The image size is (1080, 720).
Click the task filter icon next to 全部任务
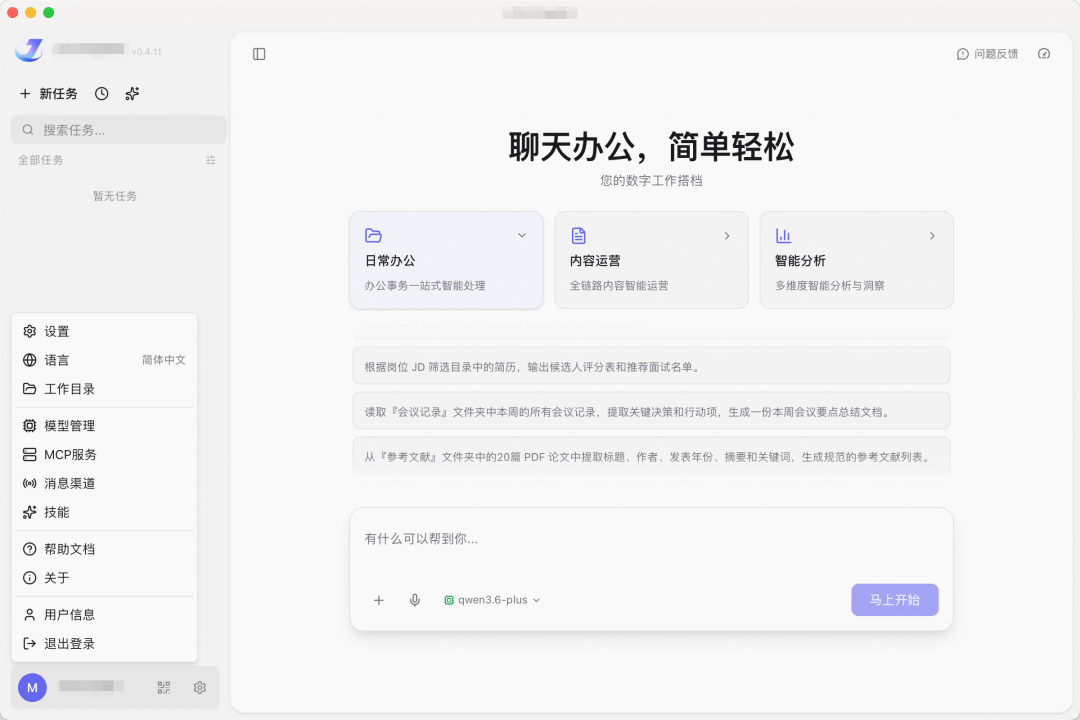pos(211,161)
